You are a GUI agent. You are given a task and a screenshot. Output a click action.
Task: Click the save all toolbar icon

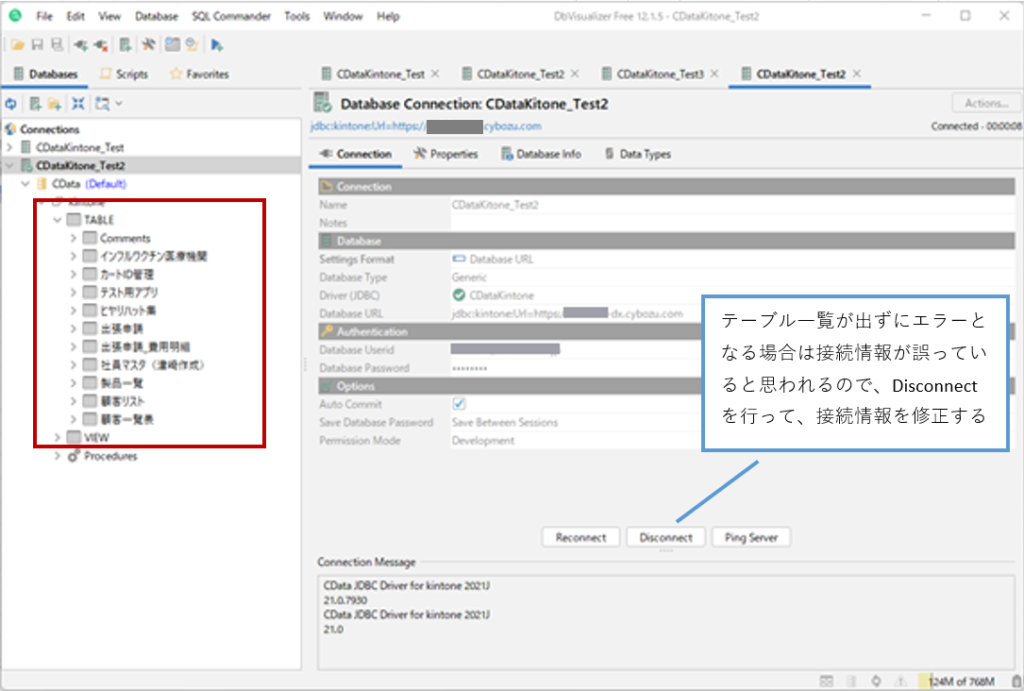[57, 45]
